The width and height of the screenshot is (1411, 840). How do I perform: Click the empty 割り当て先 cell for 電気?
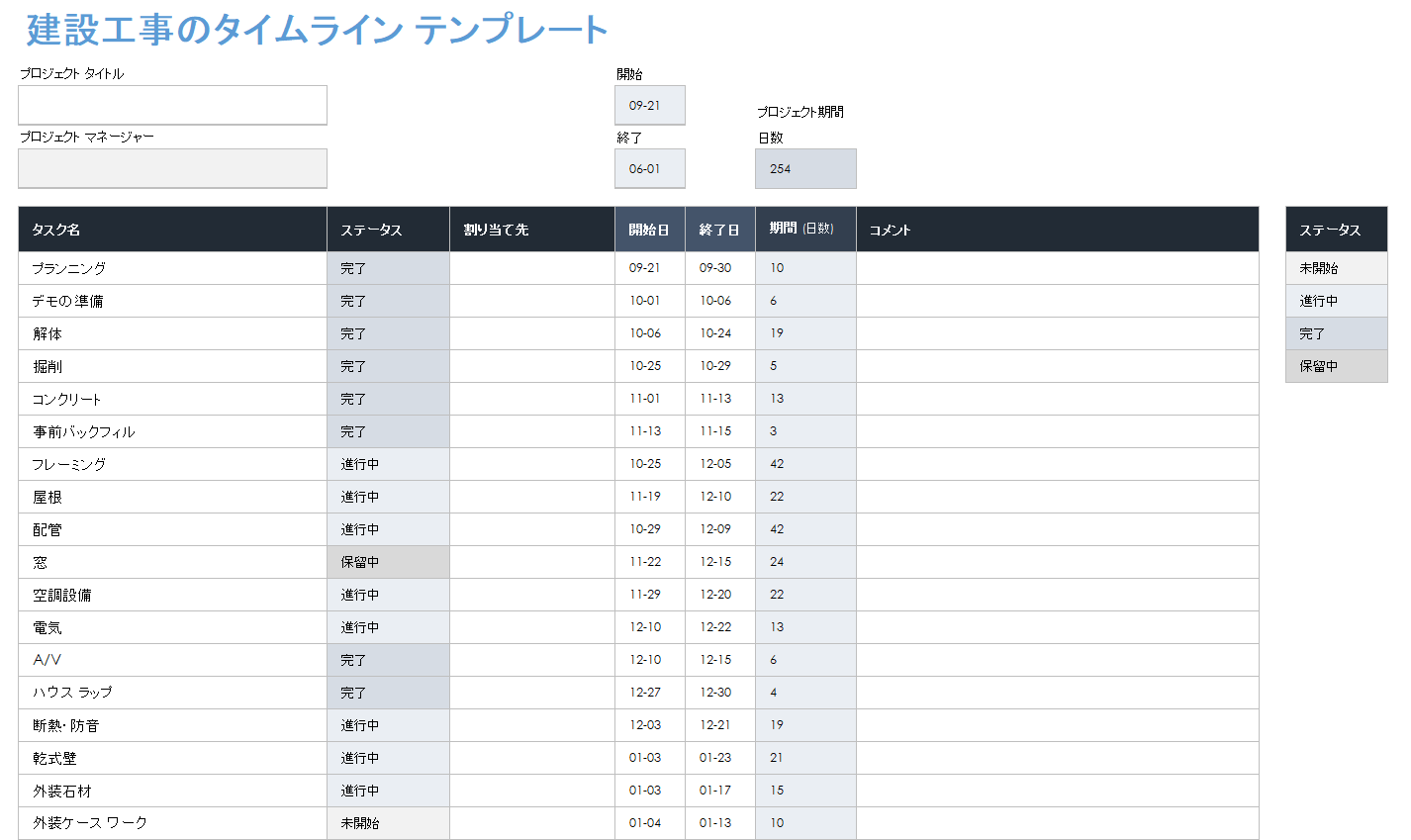coord(532,627)
